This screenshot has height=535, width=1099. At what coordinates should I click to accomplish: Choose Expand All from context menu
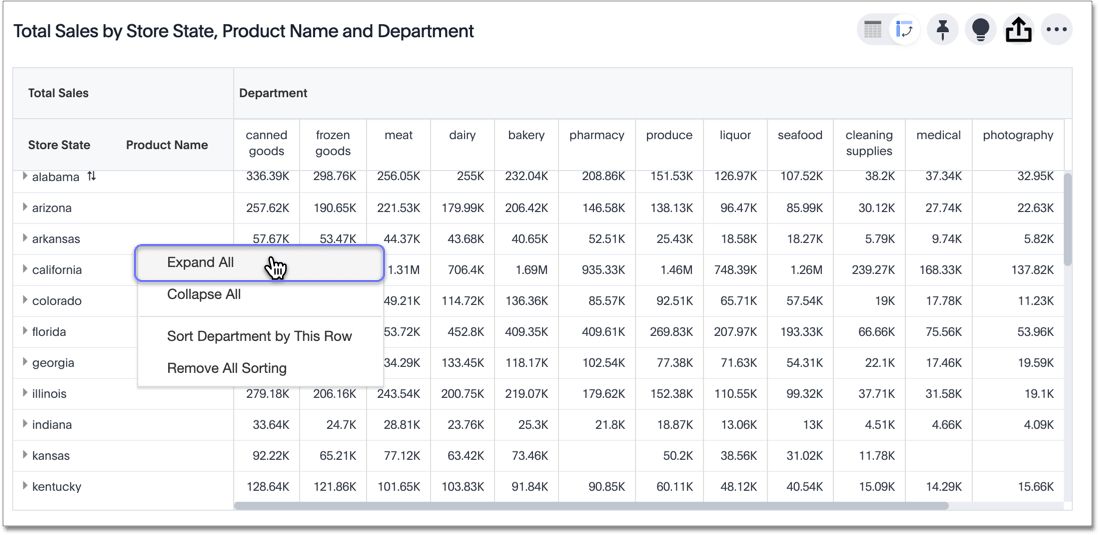tap(201, 263)
